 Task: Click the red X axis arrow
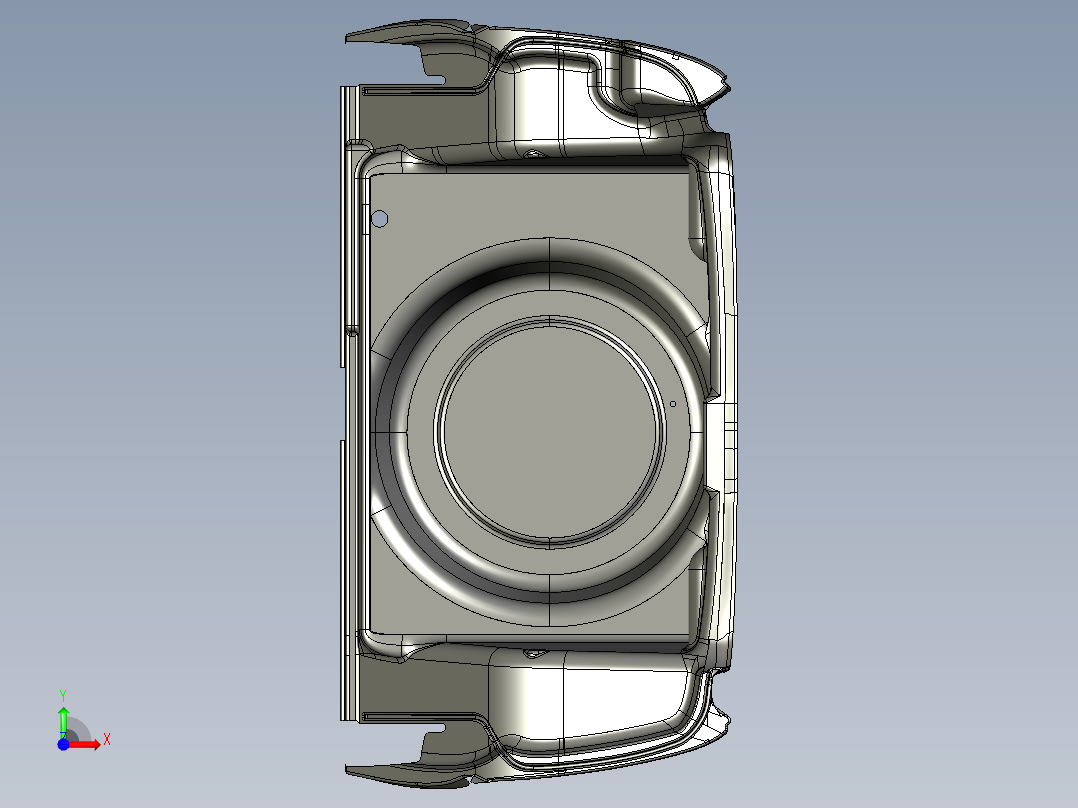[88, 744]
